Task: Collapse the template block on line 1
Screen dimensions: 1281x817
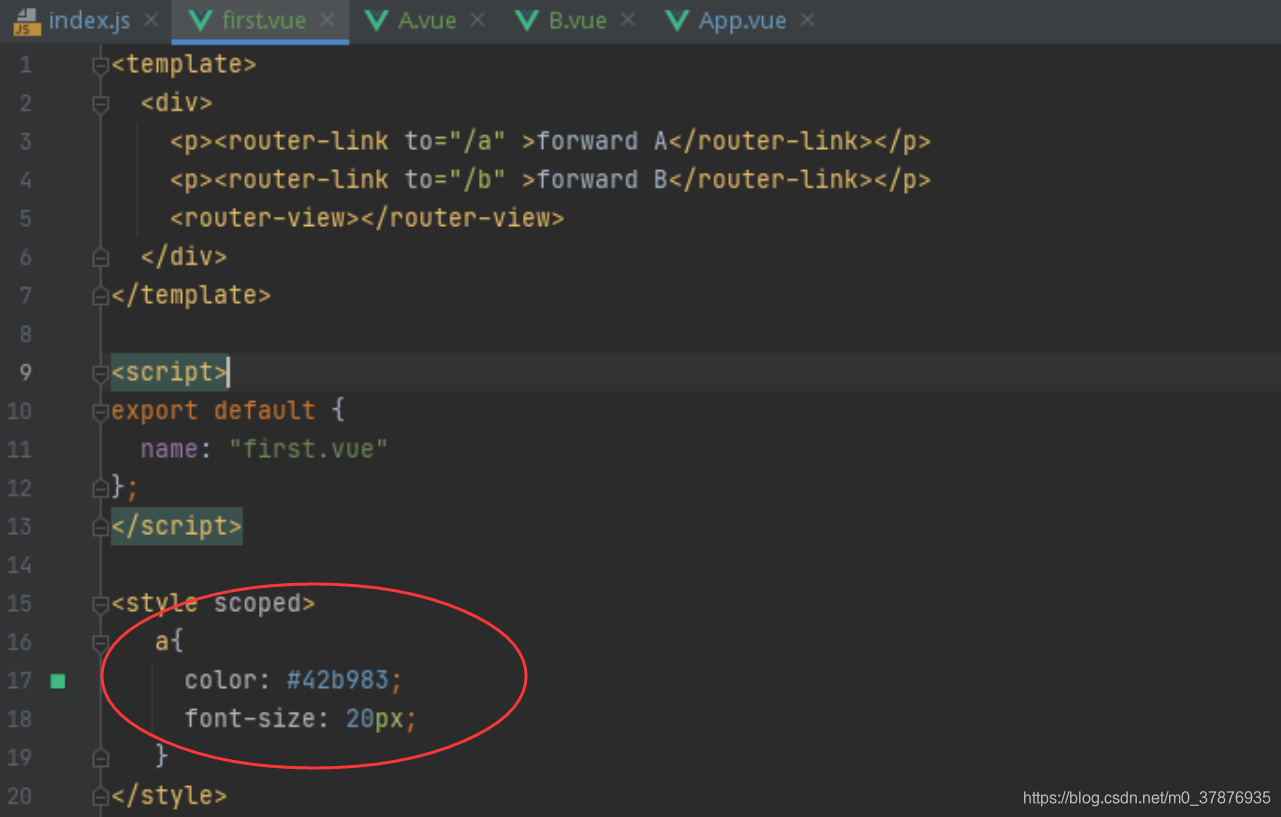Action: coord(100,65)
